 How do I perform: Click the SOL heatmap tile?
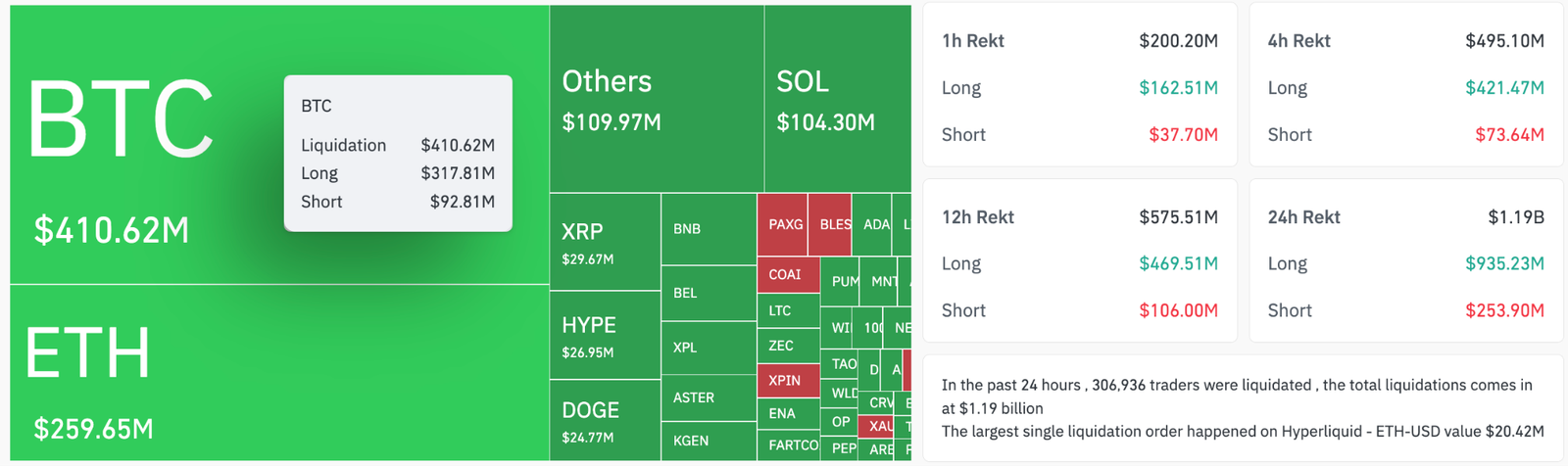[x=838, y=100]
